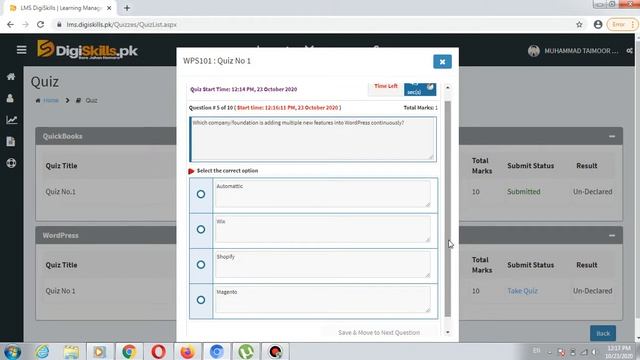Bookmark the page with the star icon
The width and height of the screenshot is (640, 360).
pos(579,24)
